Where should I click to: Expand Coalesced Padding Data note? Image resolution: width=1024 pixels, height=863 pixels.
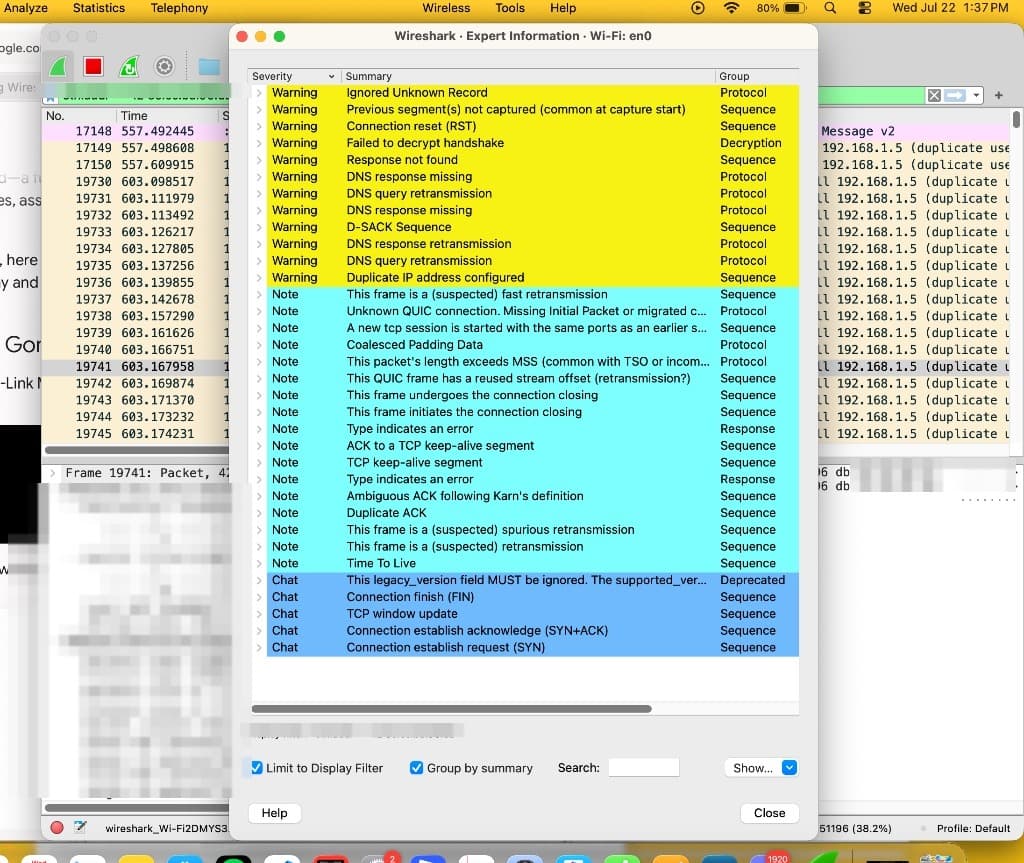coord(259,345)
